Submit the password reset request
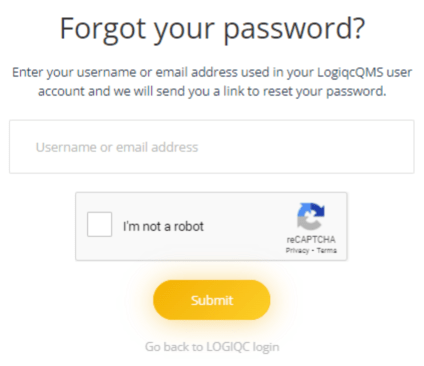This screenshot has width=424, height=366. tap(212, 300)
